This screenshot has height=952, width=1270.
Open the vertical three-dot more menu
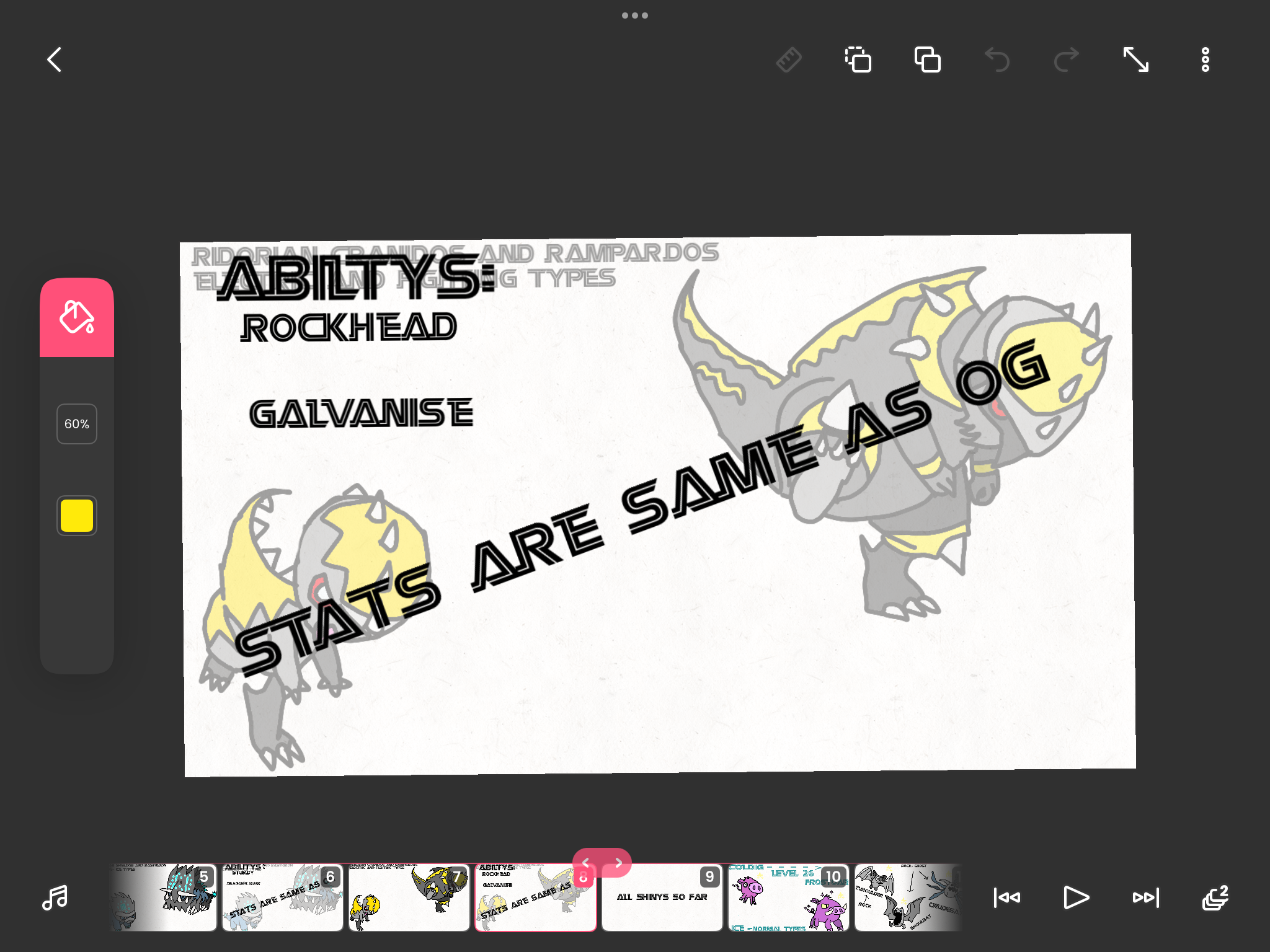(1206, 60)
